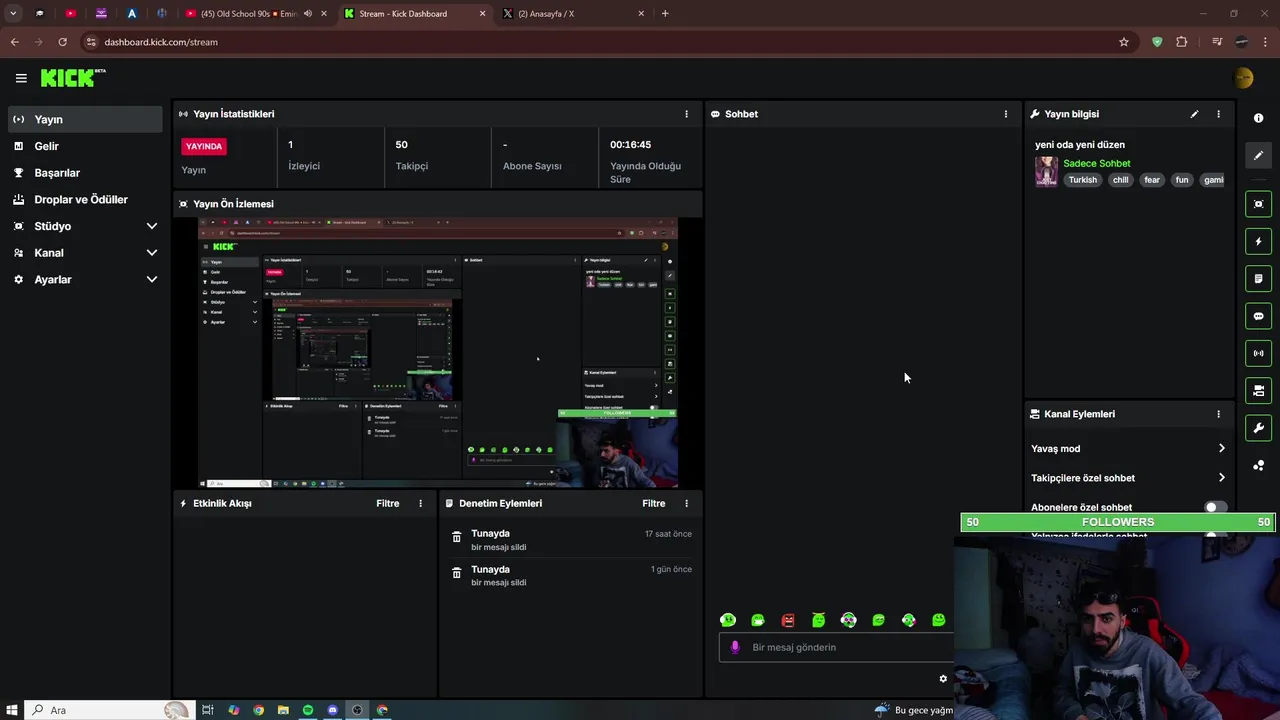Open the tab search dropdown arrow
The width and height of the screenshot is (1280, 720).
coord(13,14)
